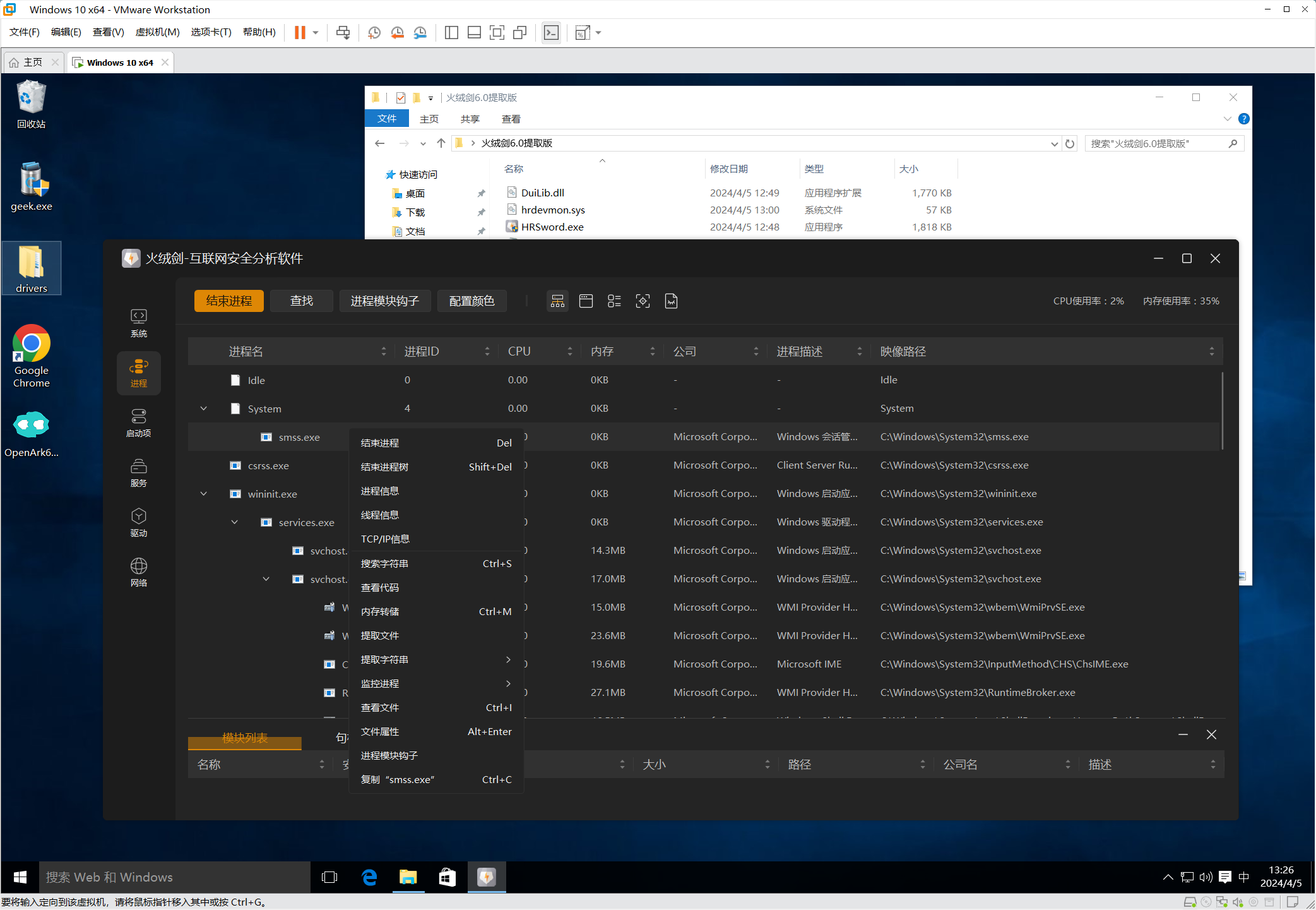Click the 配置颜色 button
Viewport: 1316px width, 910px height.
(x=472, y=301)
